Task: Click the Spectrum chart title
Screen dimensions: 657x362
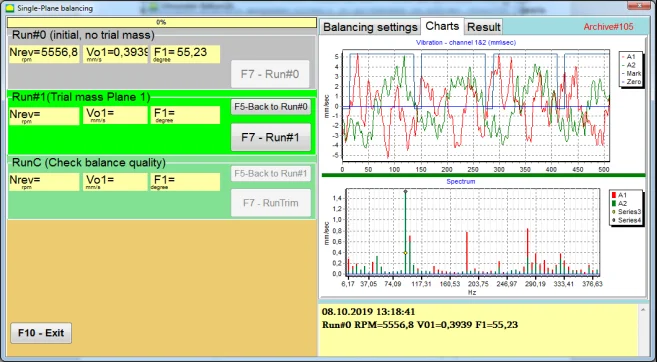Action: click(x=460, y=181)
